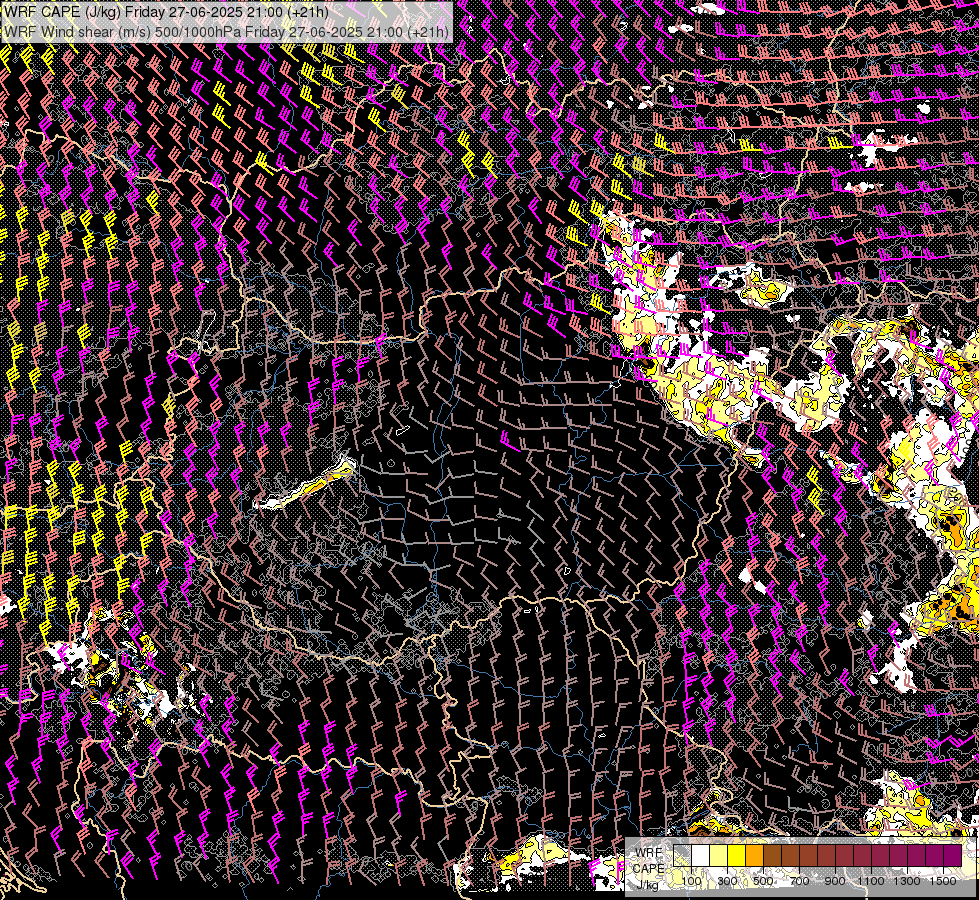Click the legend value 100
Viewport: 979px width, 900px height.
pos(691,881)
